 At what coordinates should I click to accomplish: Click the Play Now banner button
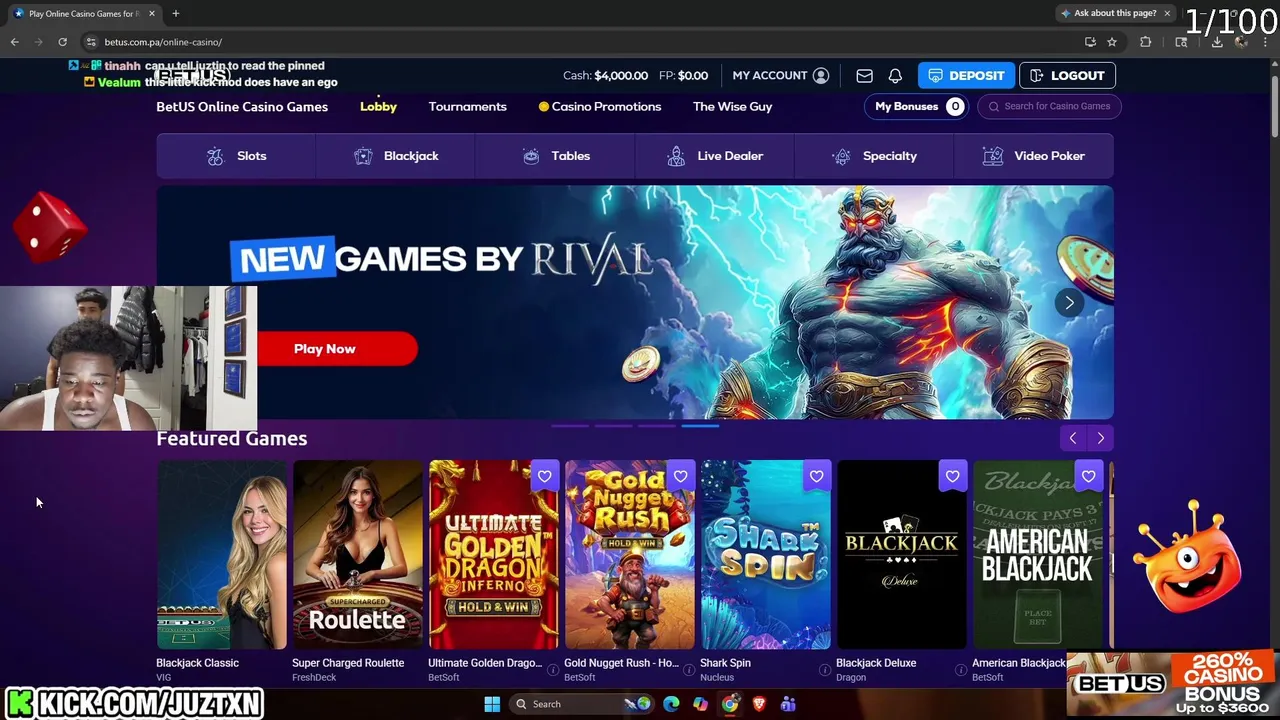click(337, 349)
